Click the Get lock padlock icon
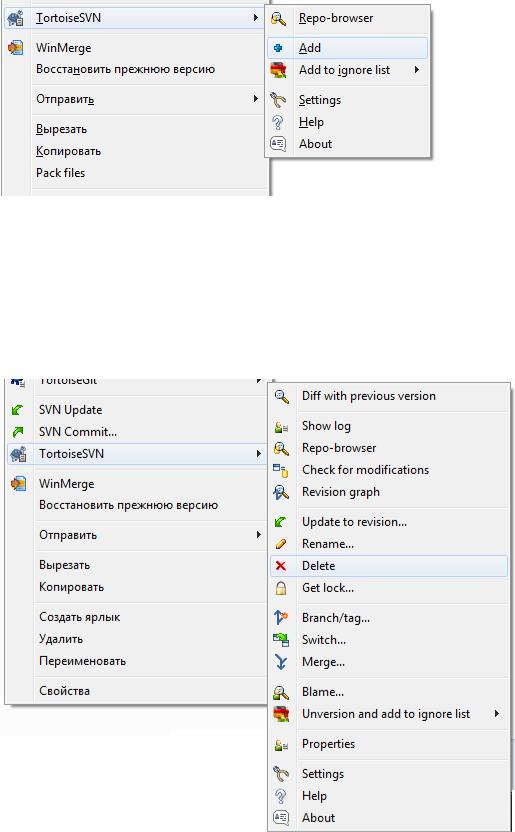This screenshot has height=832, width=515. (281, 588)
